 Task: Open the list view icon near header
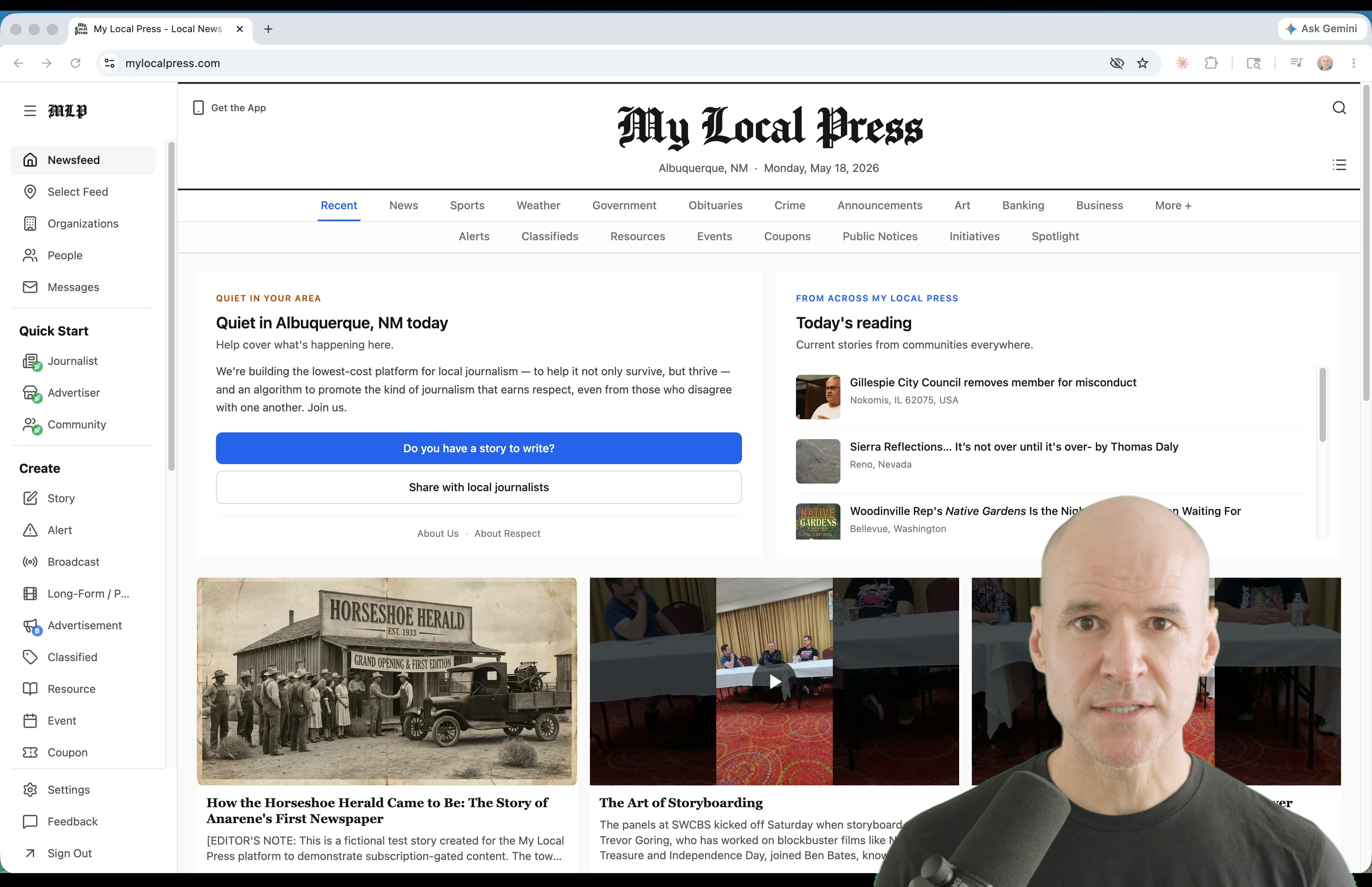[1339, 165]
